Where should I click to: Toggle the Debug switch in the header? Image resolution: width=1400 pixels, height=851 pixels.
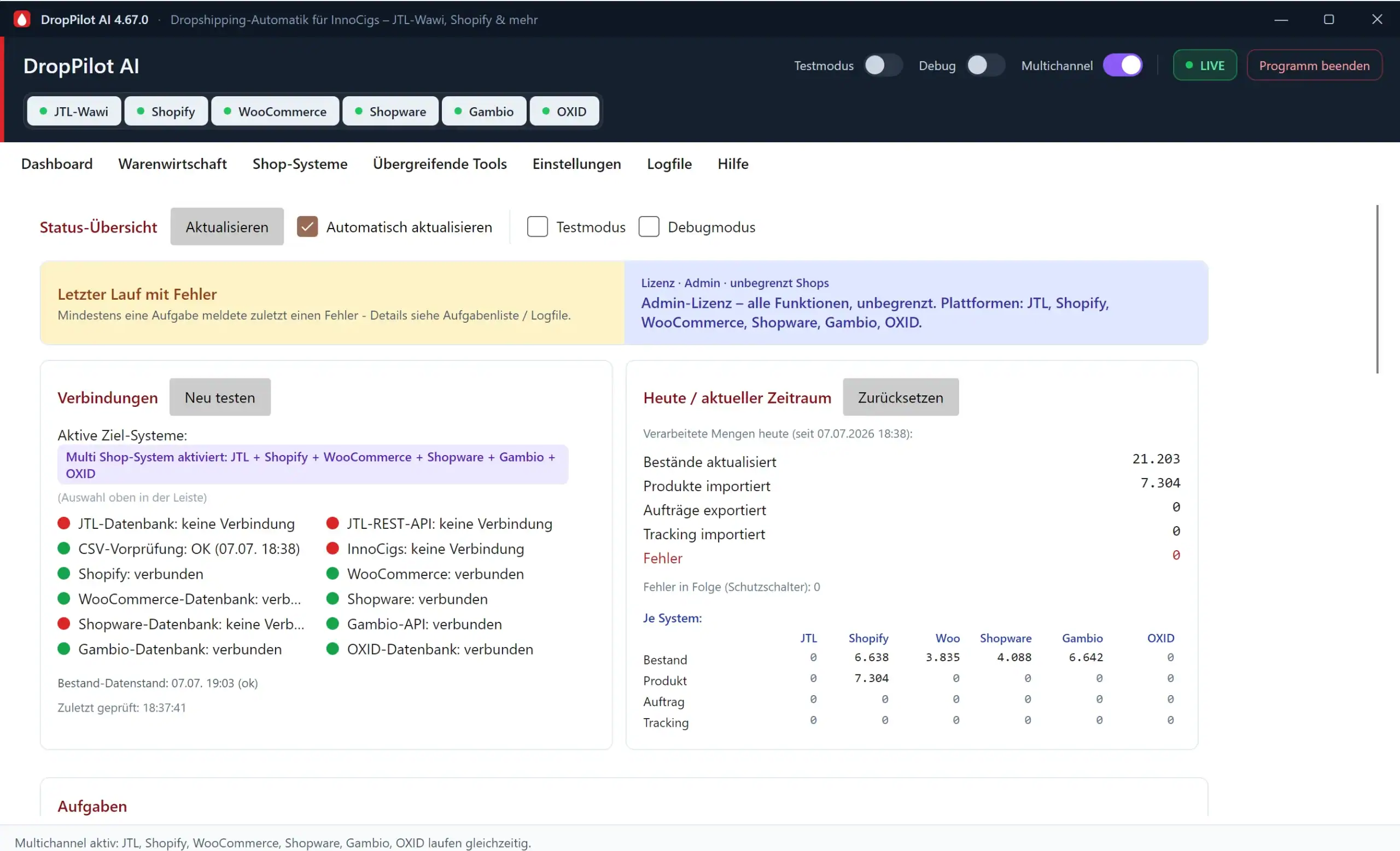click(985, 65)
